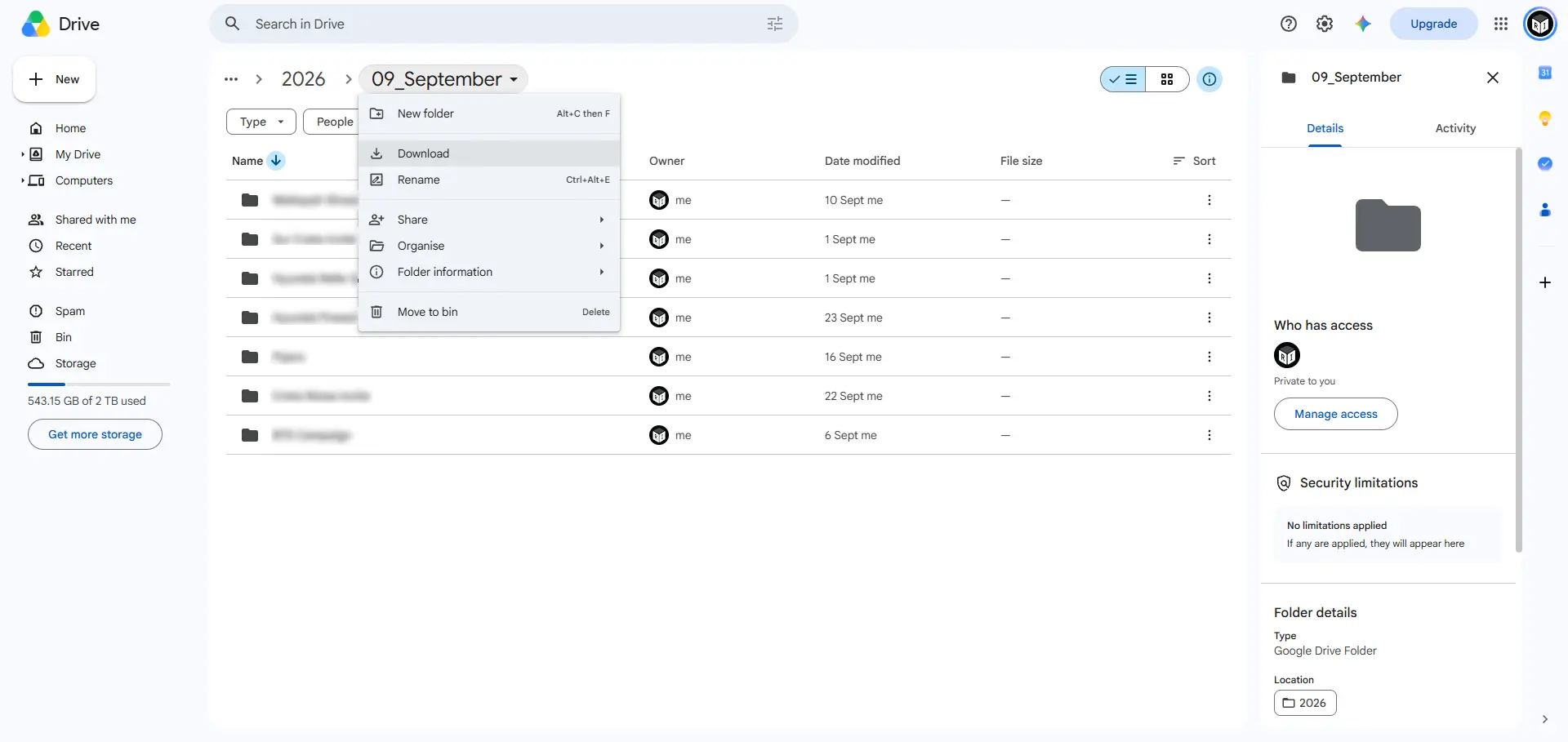Choose Download from the folder menu
1568x742 pixels.
point(489,153)
